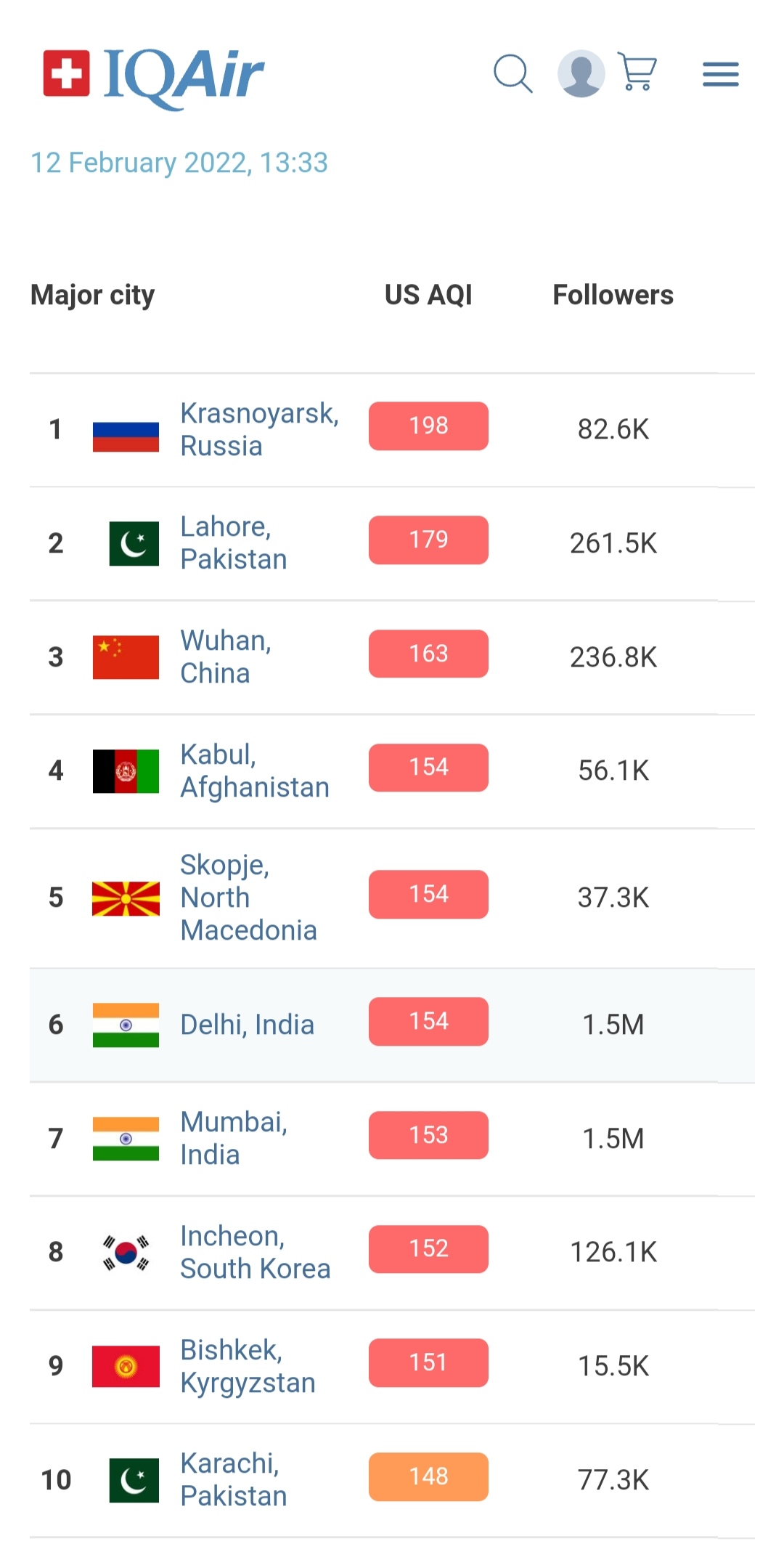This screenshot has height=1549, width=784.
Task: Open Karachi, Pakistan city link
Action: [x=234, y=1479]
